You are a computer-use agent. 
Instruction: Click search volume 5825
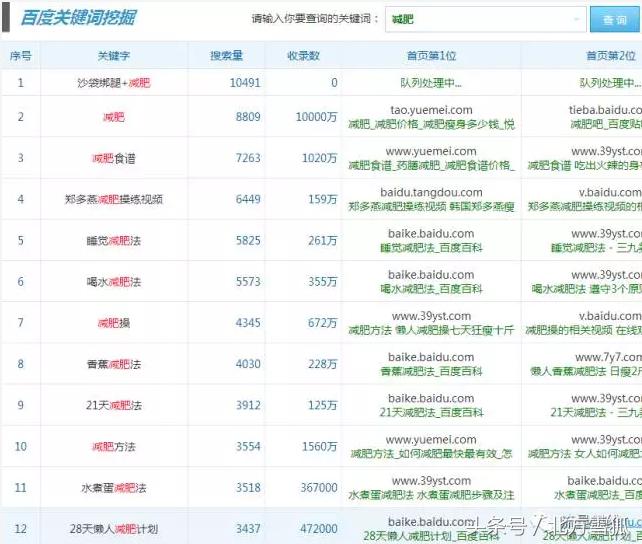pyautogui.click(x=248, y=240)
